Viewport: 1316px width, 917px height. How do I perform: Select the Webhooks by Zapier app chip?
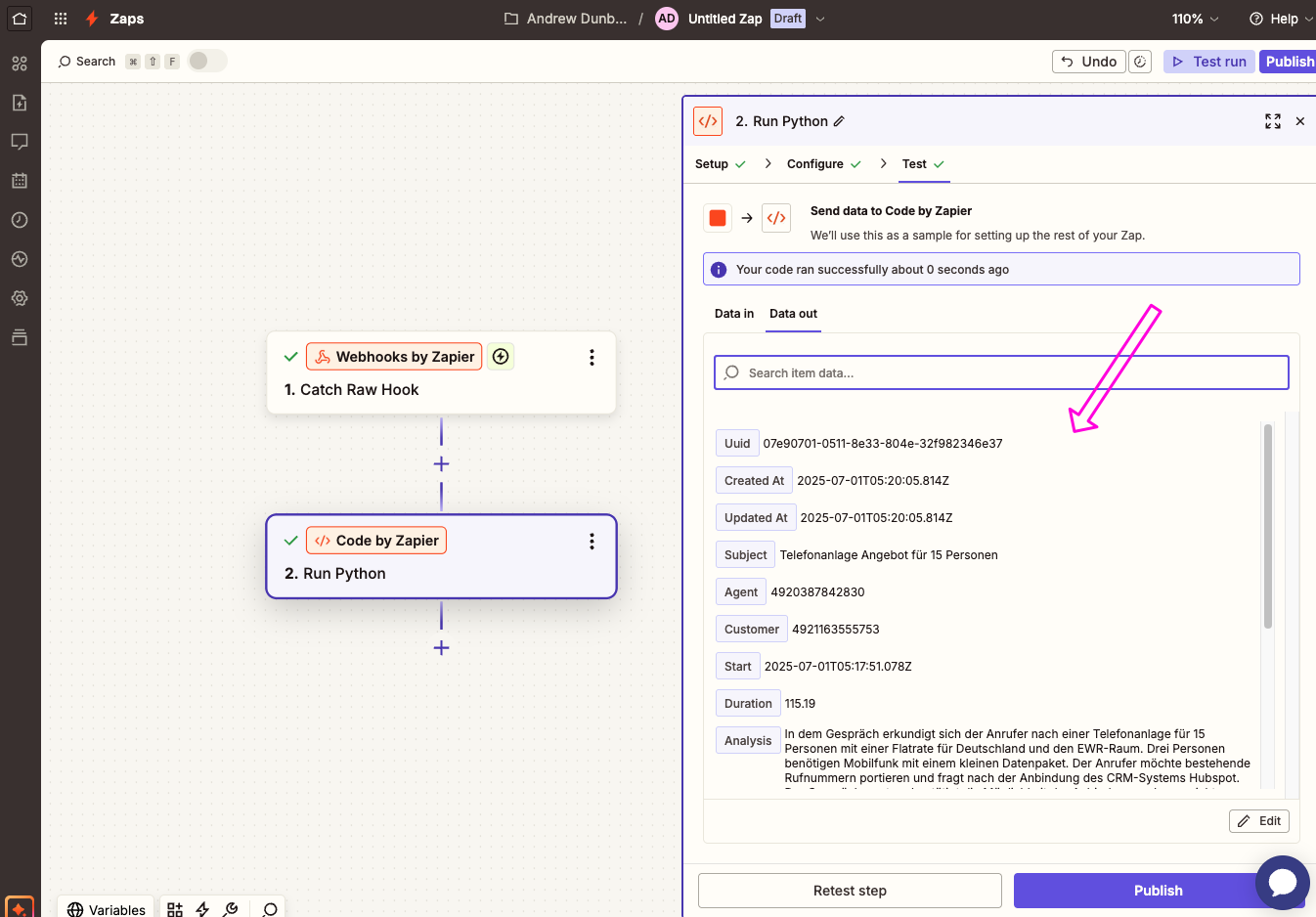pos(394,357)
